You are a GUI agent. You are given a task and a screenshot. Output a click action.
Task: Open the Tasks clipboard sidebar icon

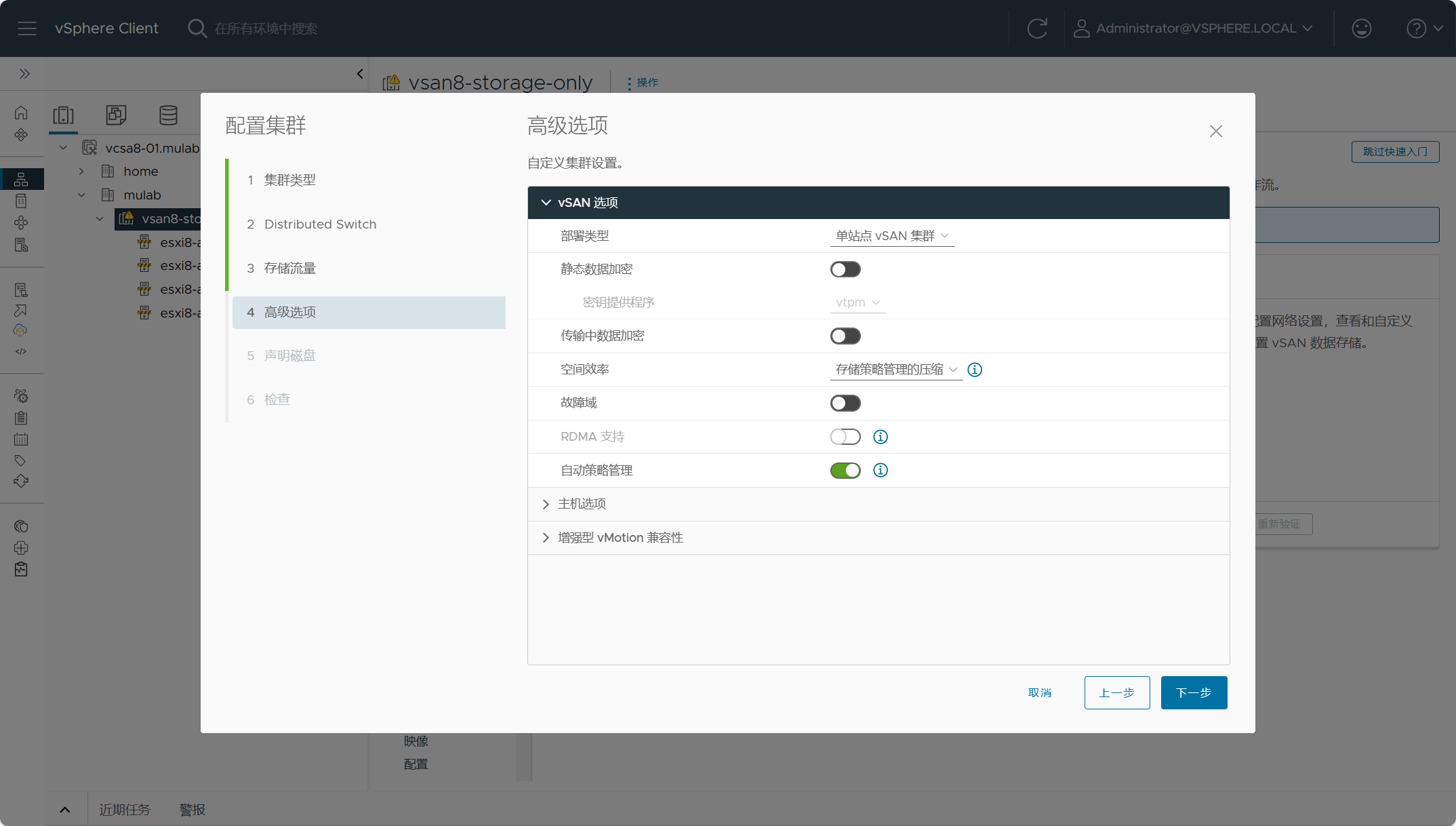click(x=21, y=417)
